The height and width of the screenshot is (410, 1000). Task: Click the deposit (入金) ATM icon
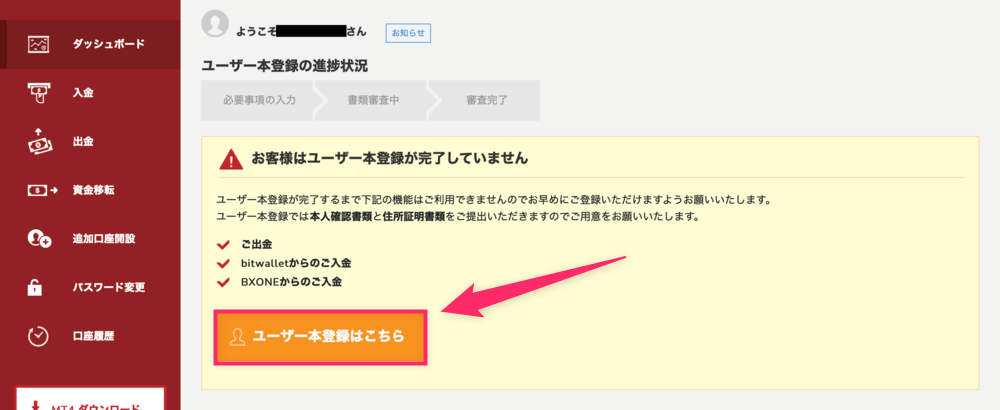(38, 92)
